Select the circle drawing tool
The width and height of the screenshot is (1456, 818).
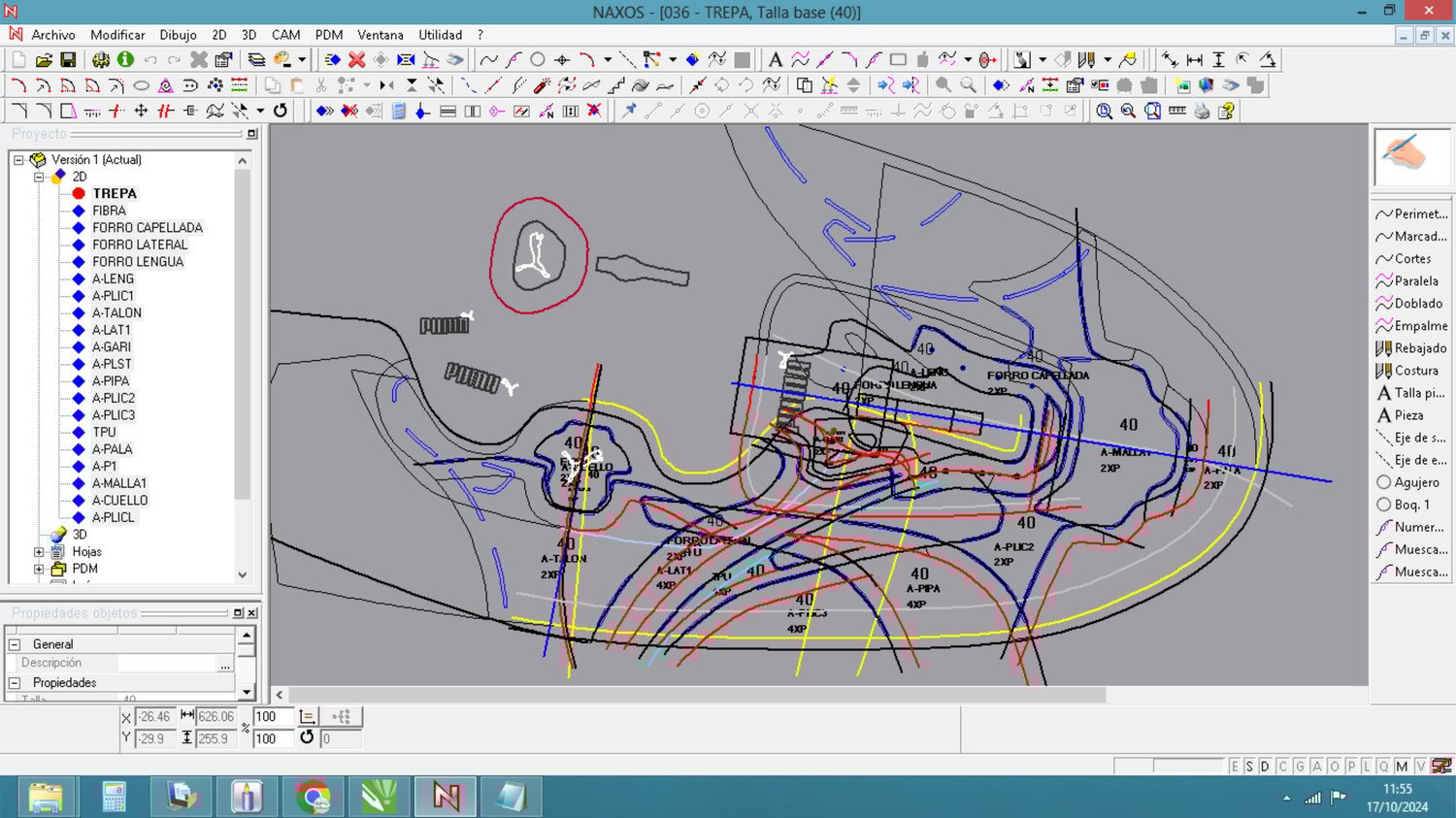pyautogui.click(x=537, y=60)
